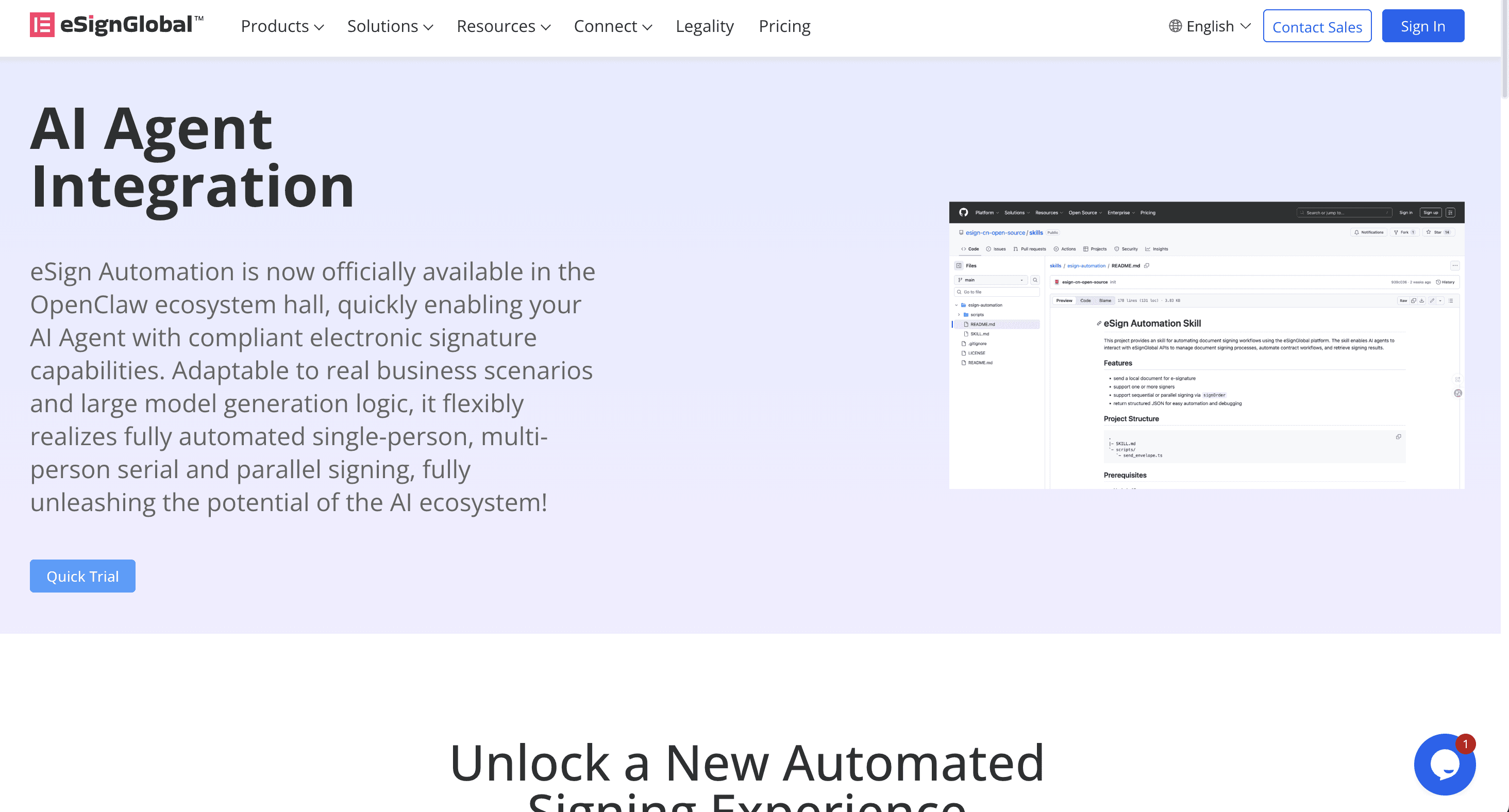Image resolution: width=1509 pixels, height=812 pixels.
Task: Open the Connect dropdown menu
Action: click(613, 26)
